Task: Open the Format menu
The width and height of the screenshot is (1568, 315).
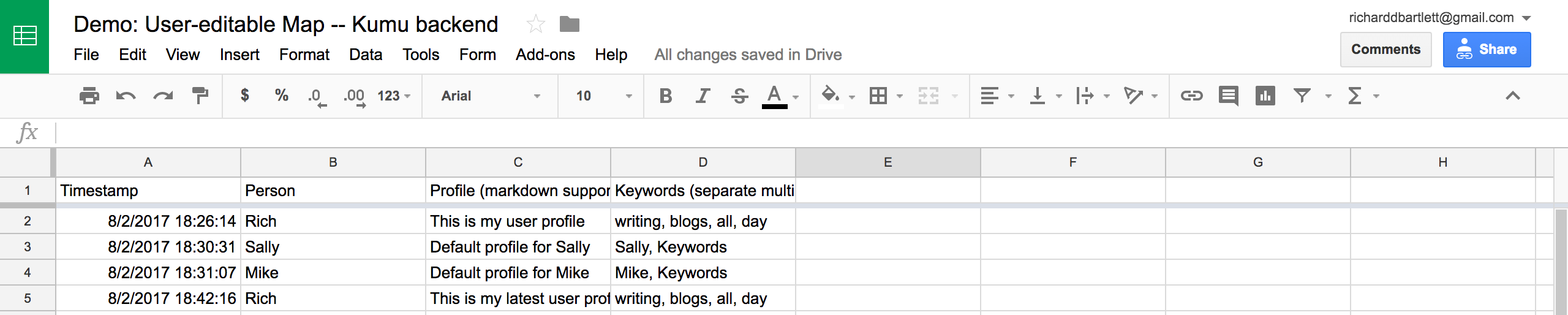Action: pyautogui.click(x=304, y=55)
